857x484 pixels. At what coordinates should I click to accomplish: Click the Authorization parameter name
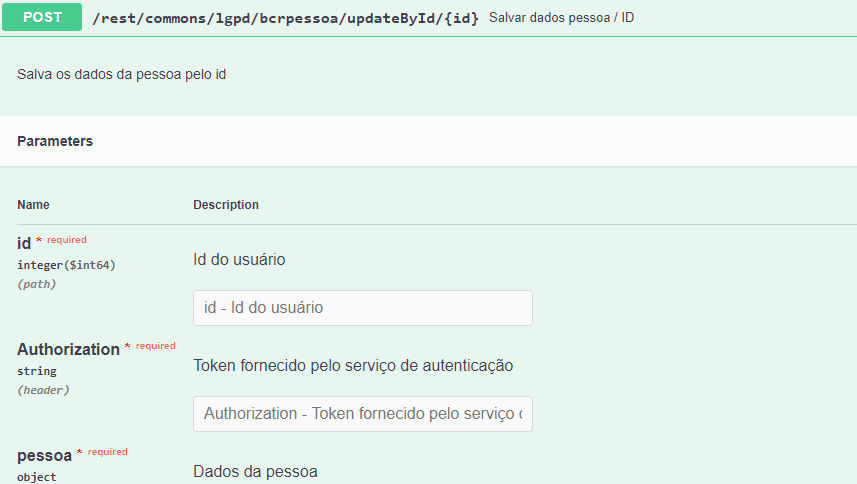pyautogui.click(x=68, y=349)
